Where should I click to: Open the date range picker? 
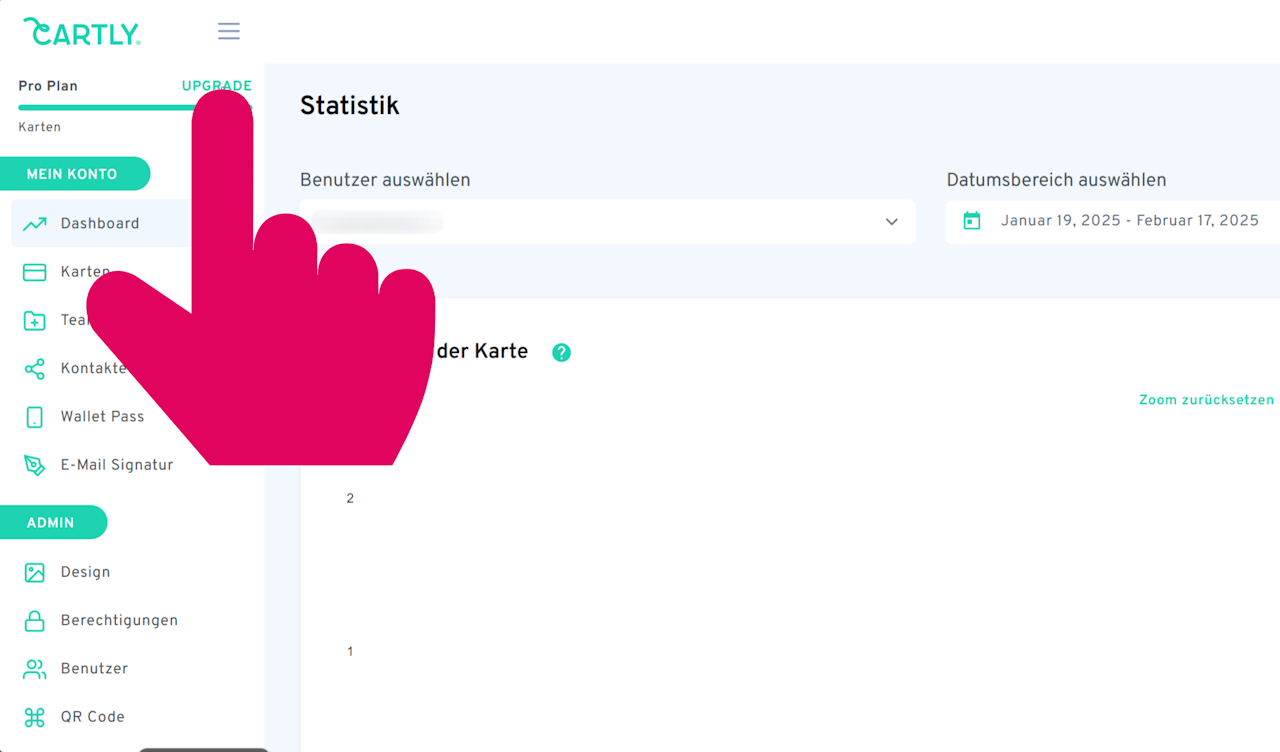(x=1129, y=221)
